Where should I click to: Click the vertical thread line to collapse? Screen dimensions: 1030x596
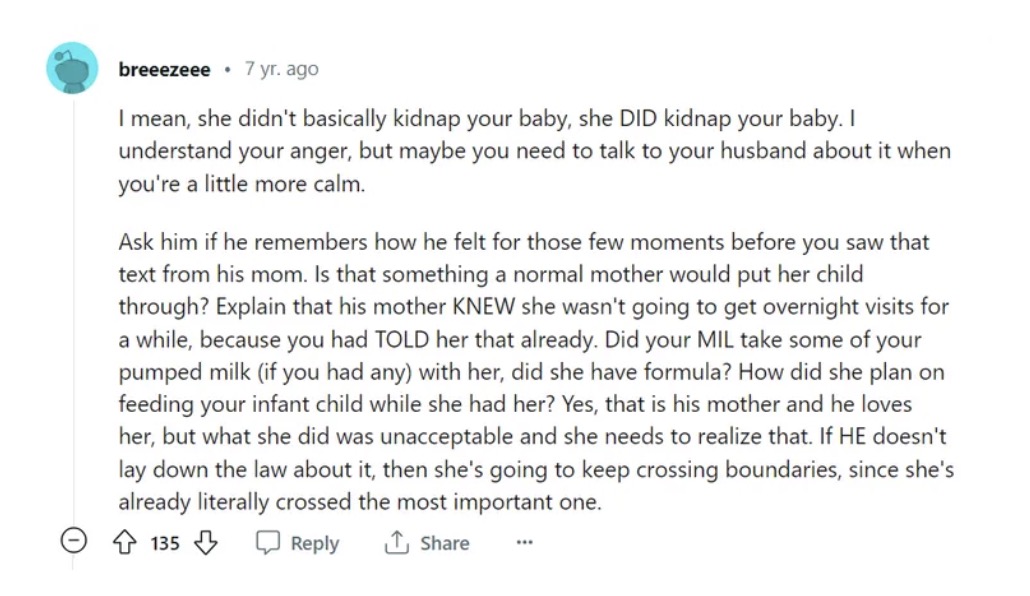pyautogui.click(x=72, y=300)
